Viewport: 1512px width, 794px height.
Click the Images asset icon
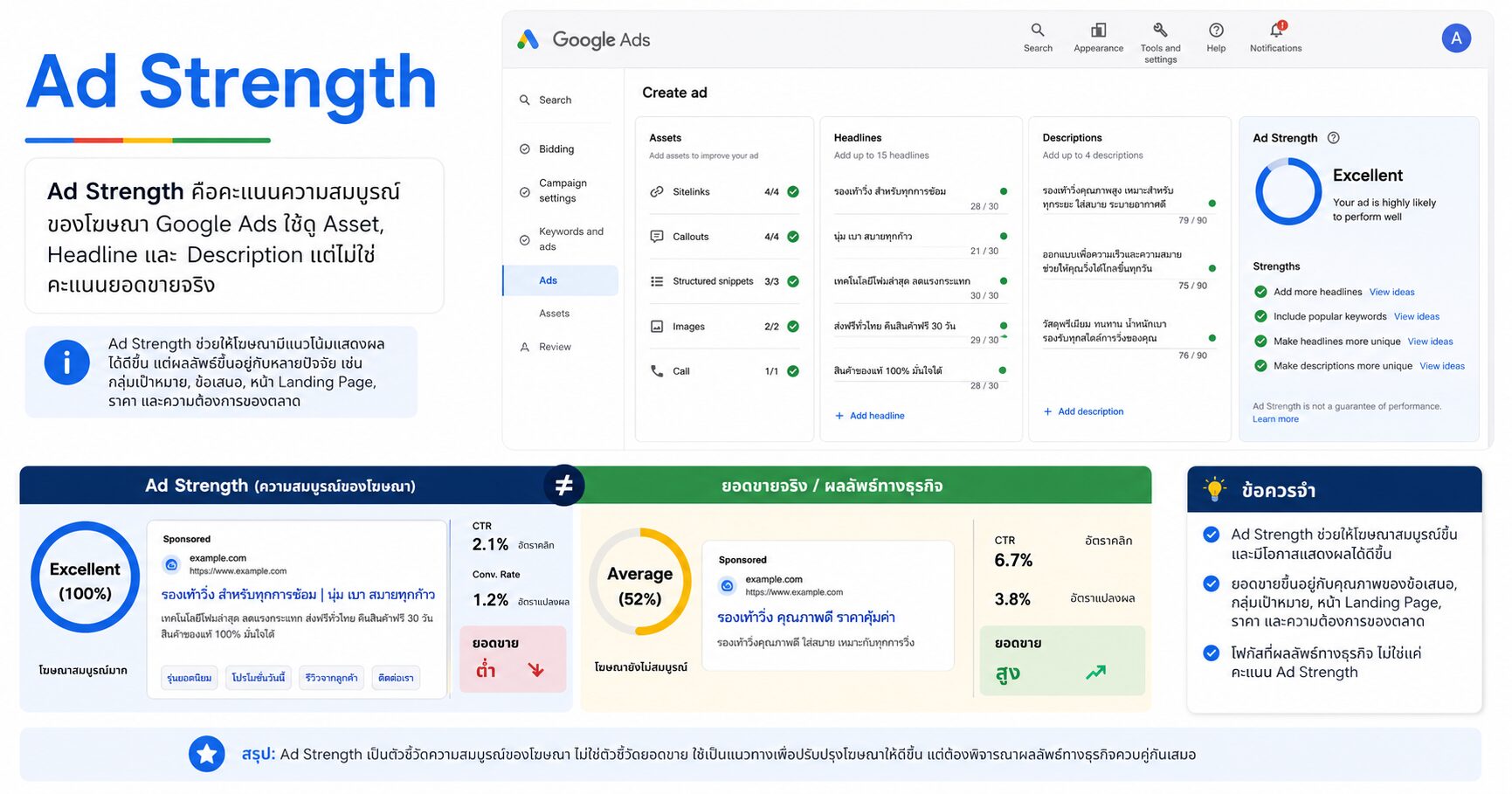click(657, 326)
